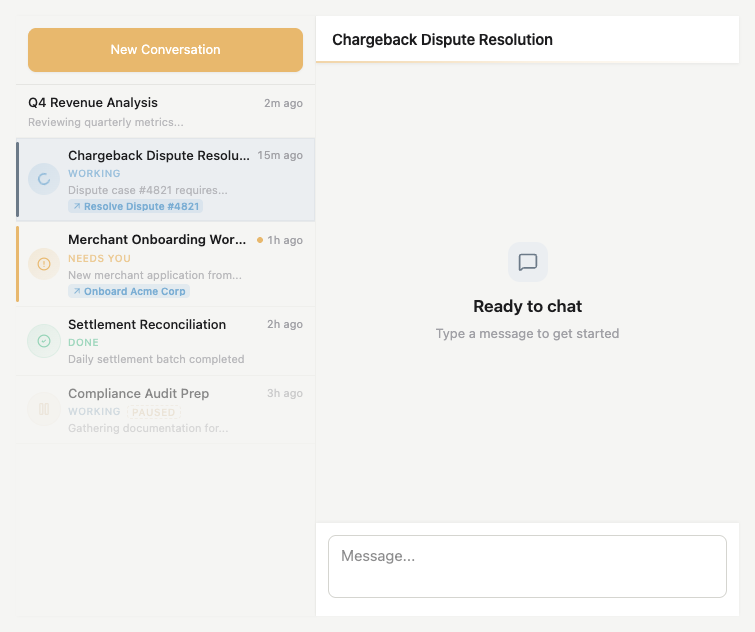
Task: Select the Q4 Revenue Analysis conversation
Action: 93,103
